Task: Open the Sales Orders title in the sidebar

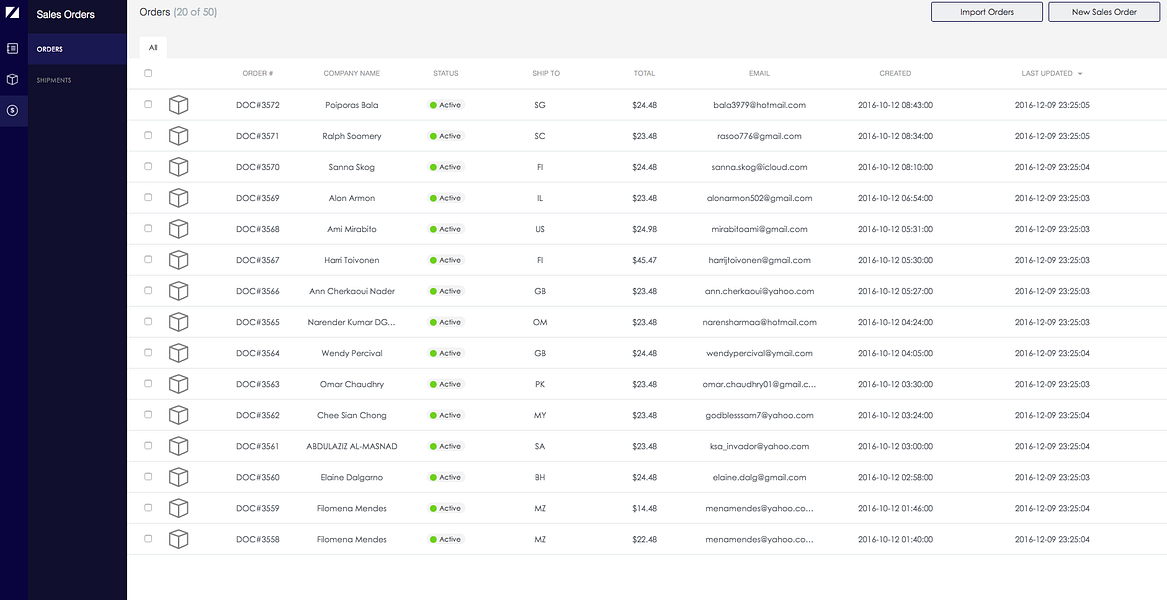Action: (65, 14)
